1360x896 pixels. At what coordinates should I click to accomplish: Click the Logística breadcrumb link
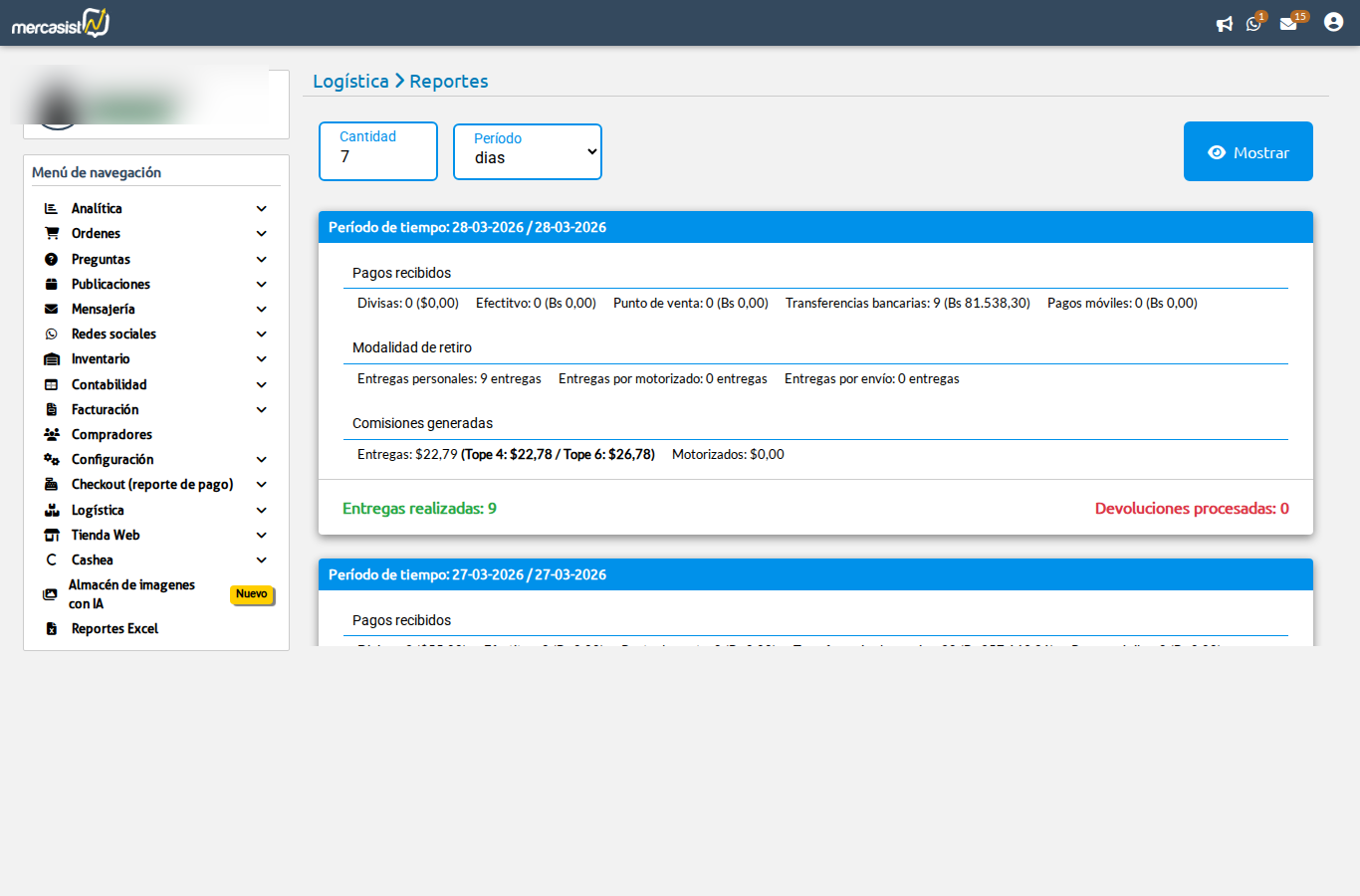(350, 82)
